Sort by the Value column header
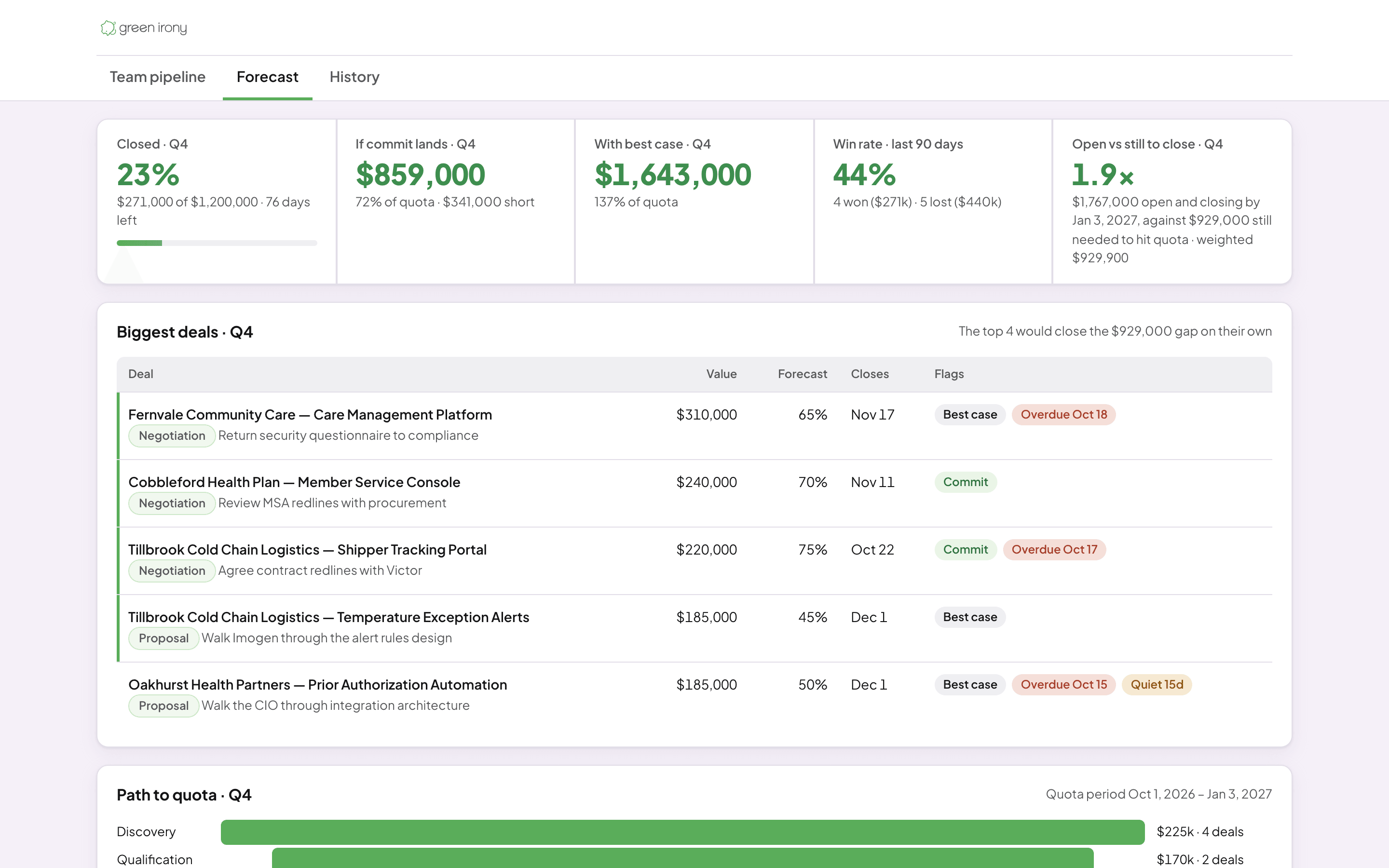The height and width of the screenshot is (868, 1389). (721, 374)
